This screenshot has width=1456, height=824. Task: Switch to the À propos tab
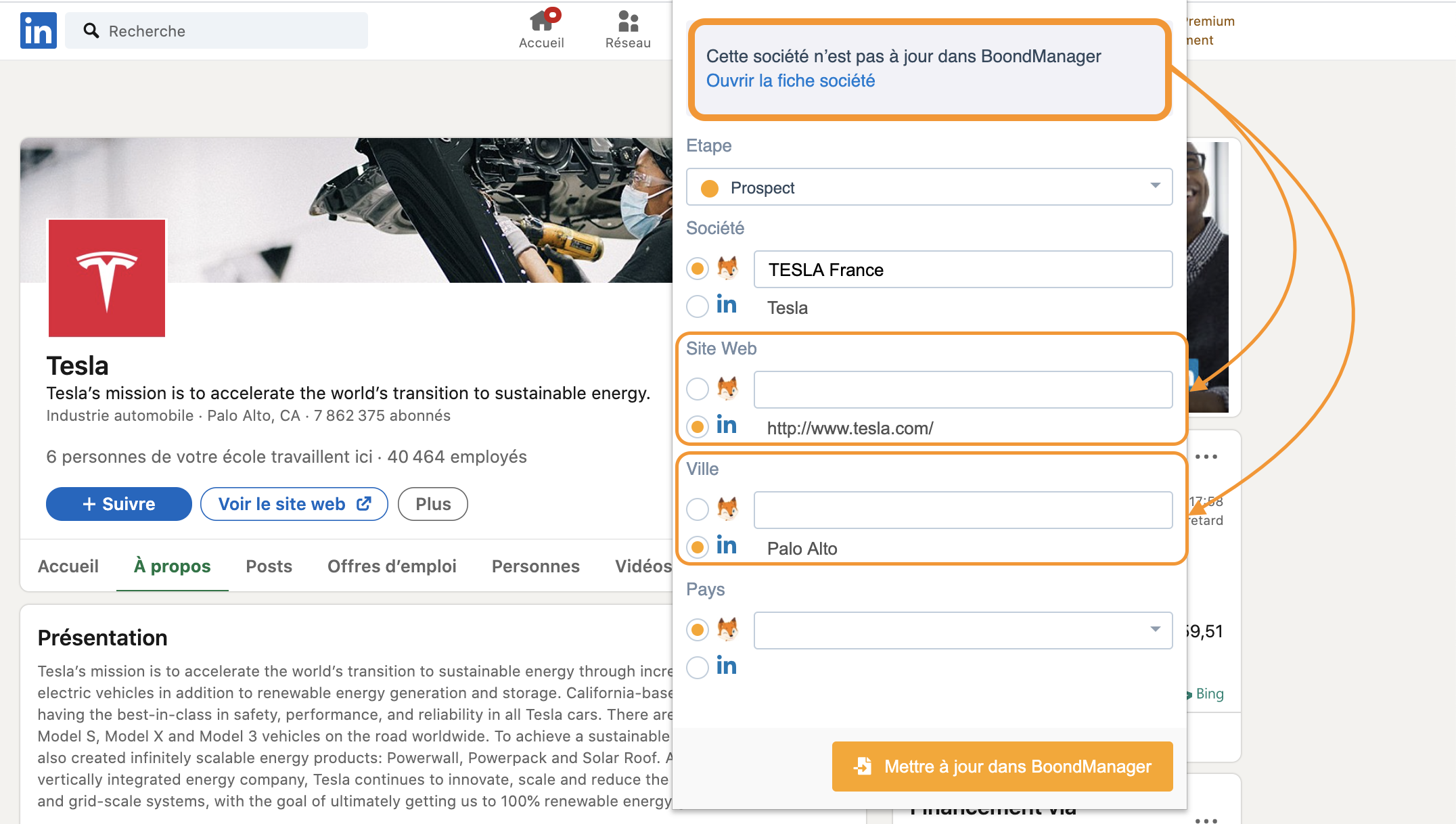[x=172, y=566]
